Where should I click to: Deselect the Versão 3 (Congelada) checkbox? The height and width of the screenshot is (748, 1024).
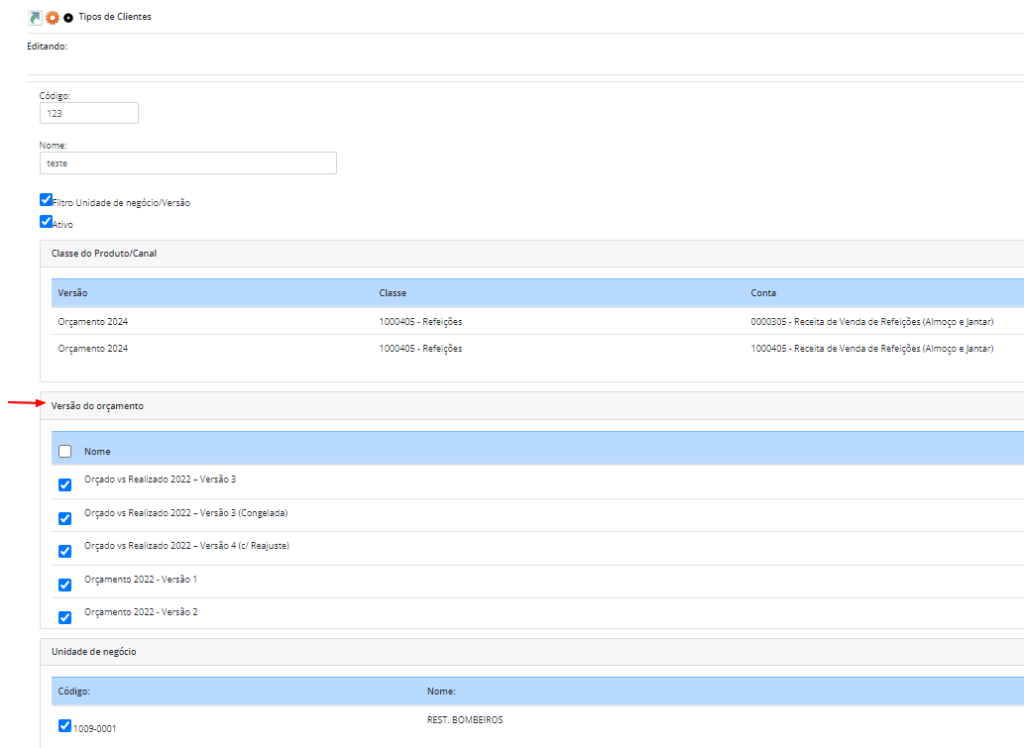(65, 518)
